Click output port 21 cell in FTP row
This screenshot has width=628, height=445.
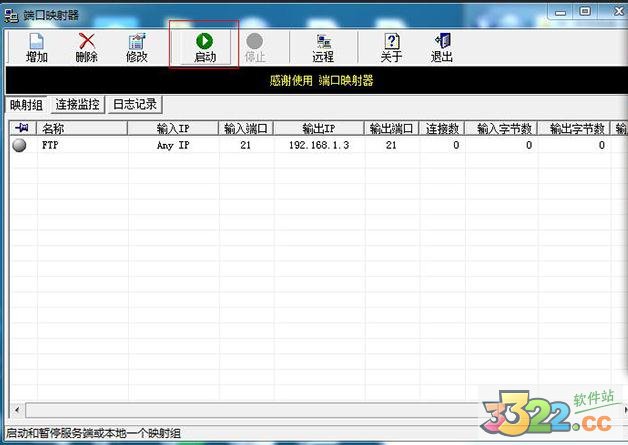[x=391, y=145]
